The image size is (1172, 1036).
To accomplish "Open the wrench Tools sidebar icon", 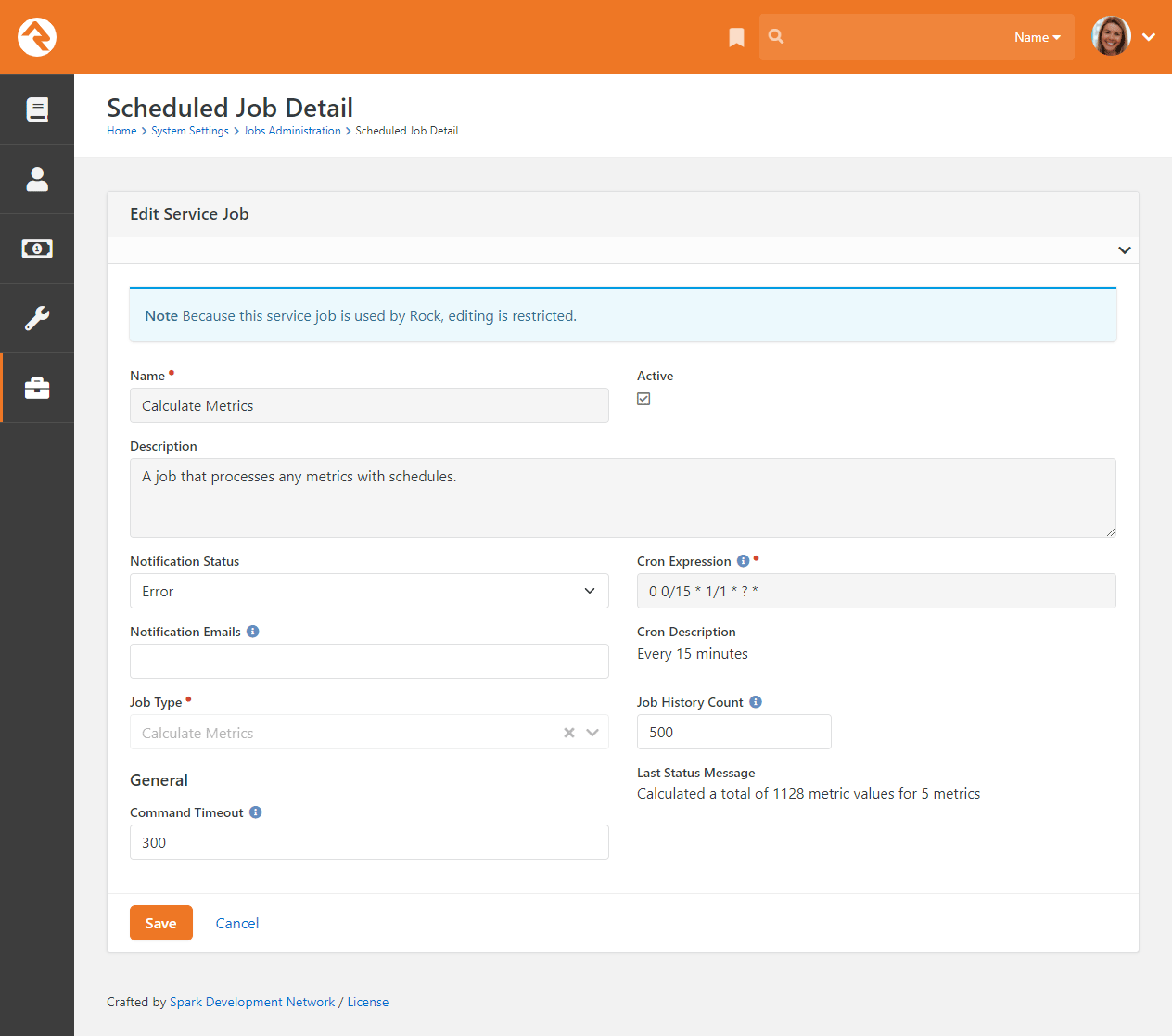I will pyautogui.click(x=37, y=318).
